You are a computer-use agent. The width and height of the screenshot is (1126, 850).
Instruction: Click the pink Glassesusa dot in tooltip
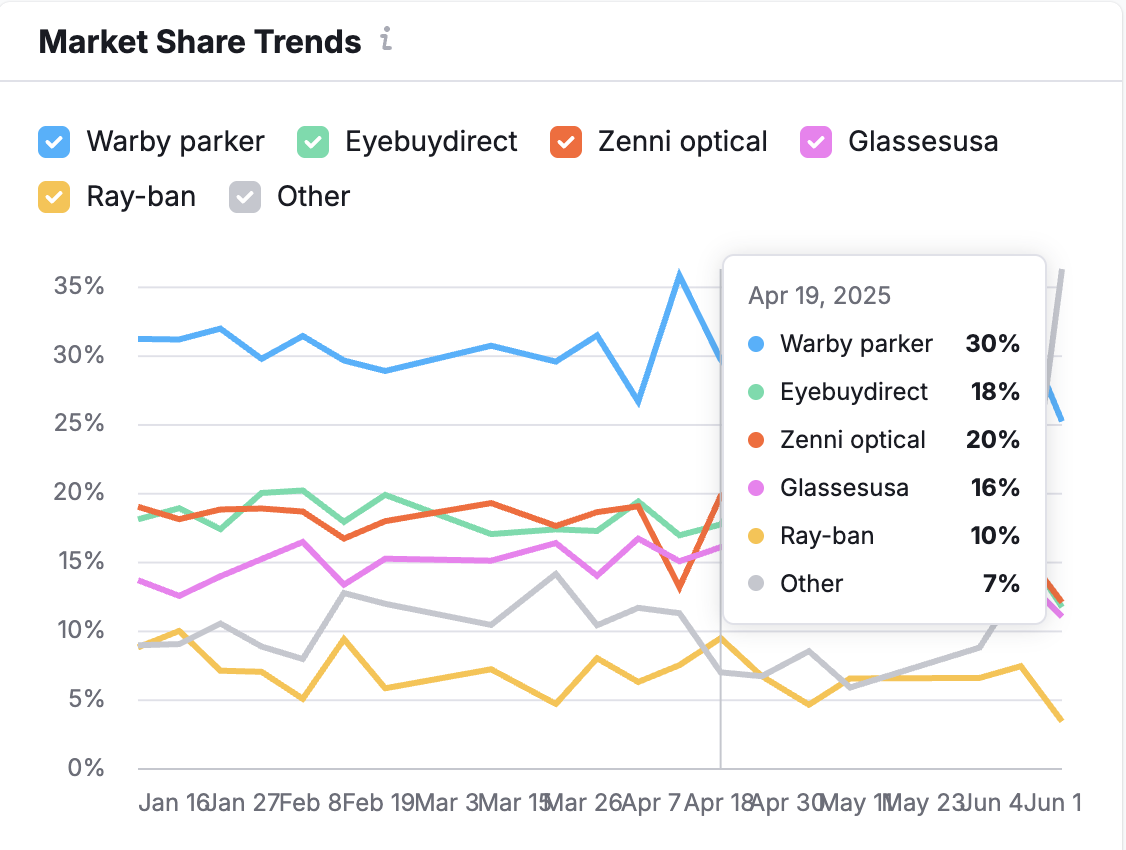(x=756, y=487)
